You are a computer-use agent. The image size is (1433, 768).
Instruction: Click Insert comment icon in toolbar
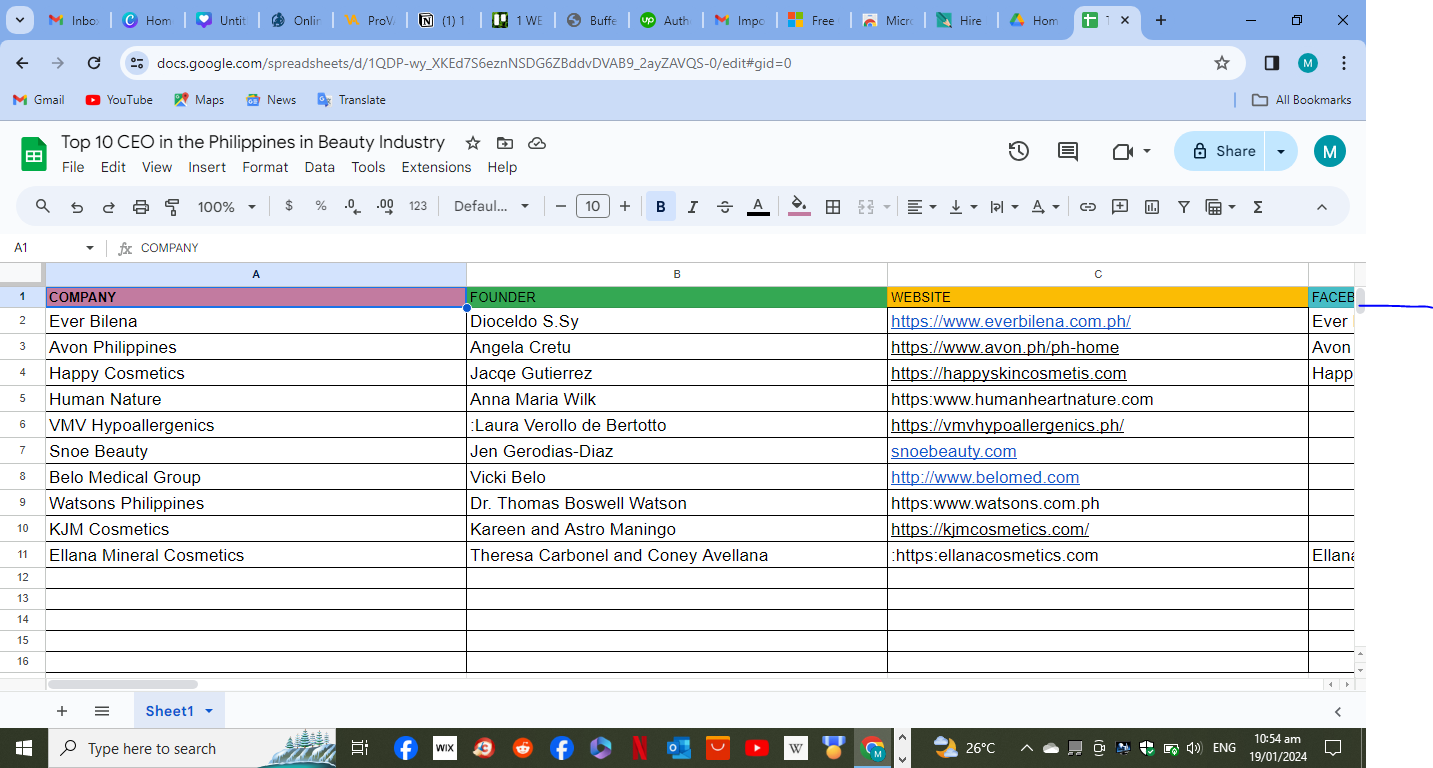pyautogui.click(x=1120, y=207)
